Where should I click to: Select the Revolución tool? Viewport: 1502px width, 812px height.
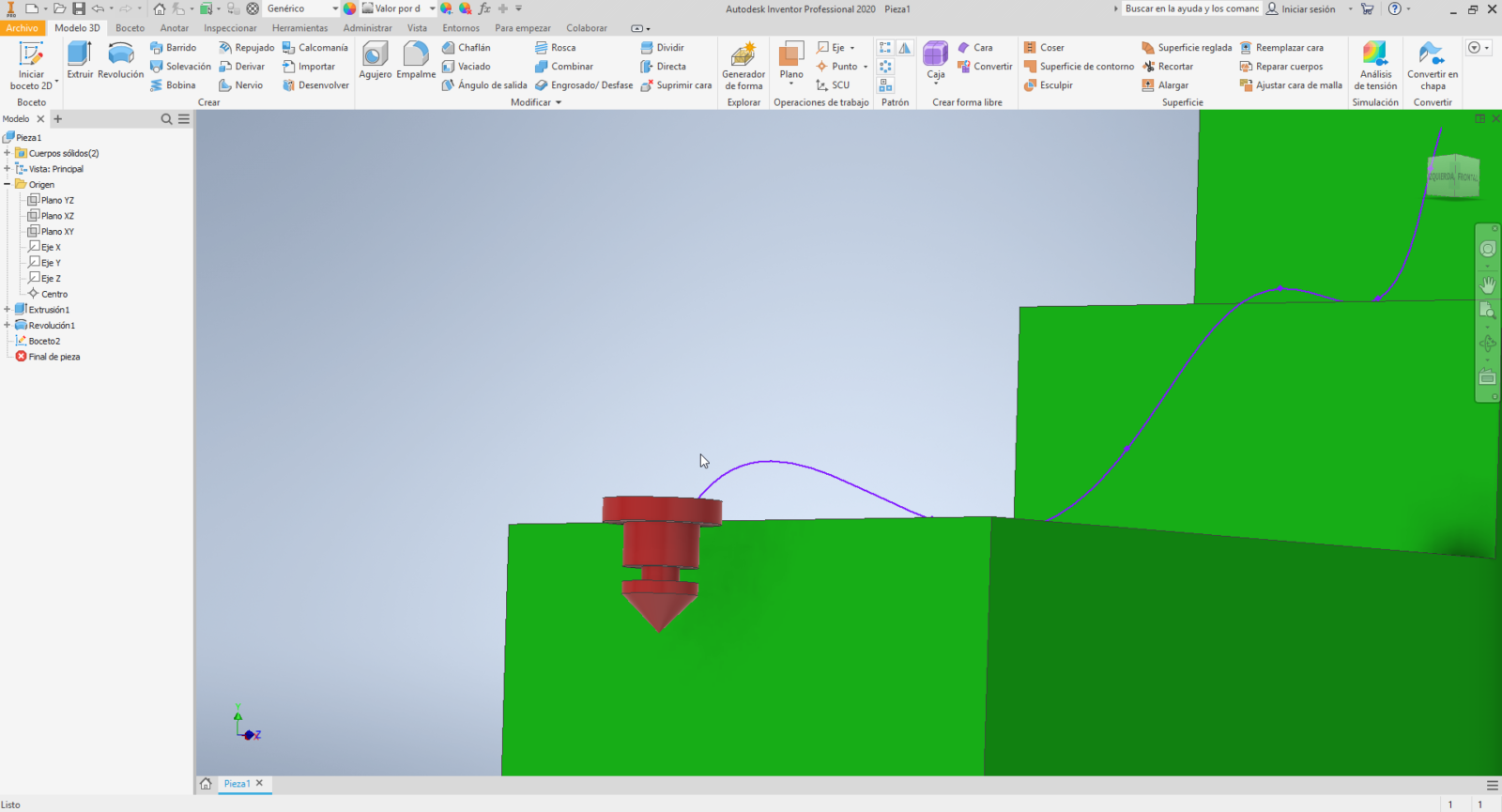(x=120, y=60)
